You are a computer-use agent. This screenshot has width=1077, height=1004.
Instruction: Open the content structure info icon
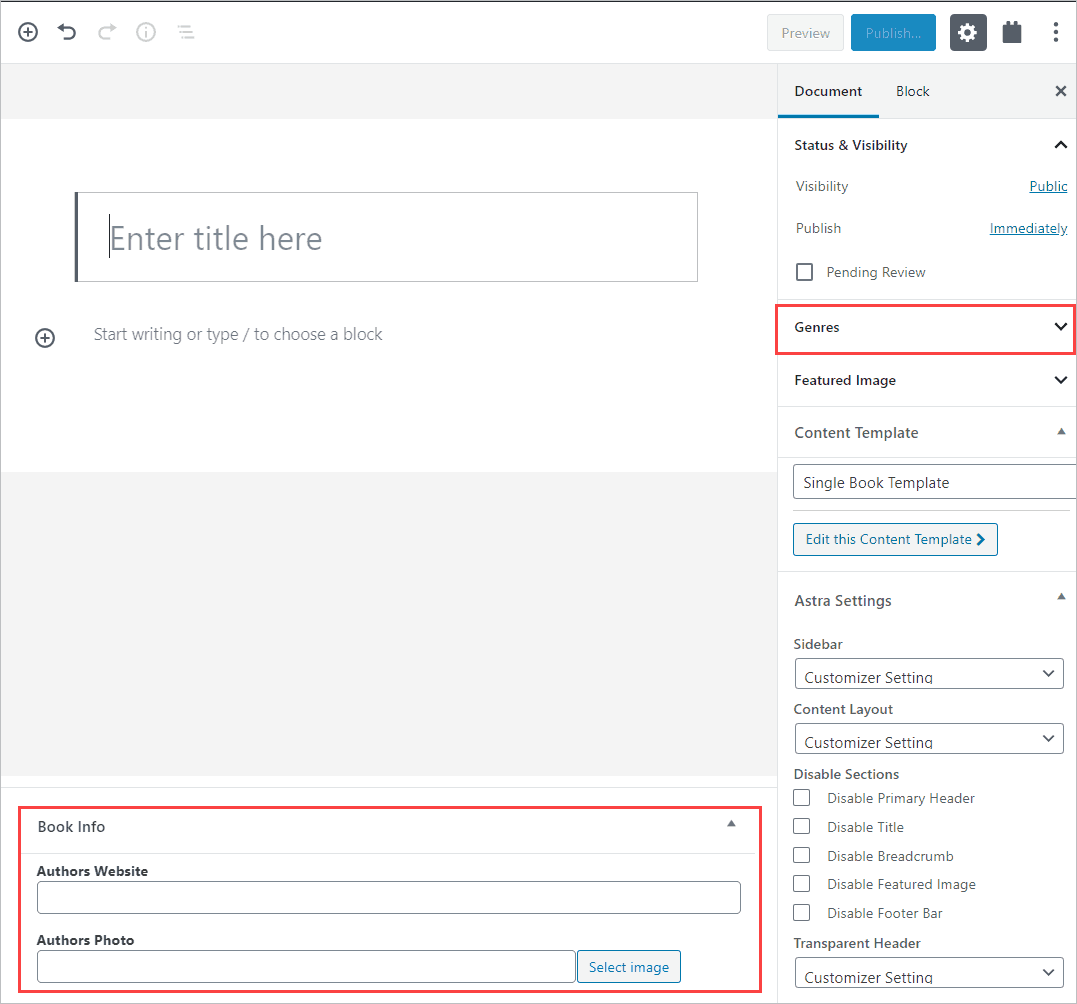pos(146,32)
